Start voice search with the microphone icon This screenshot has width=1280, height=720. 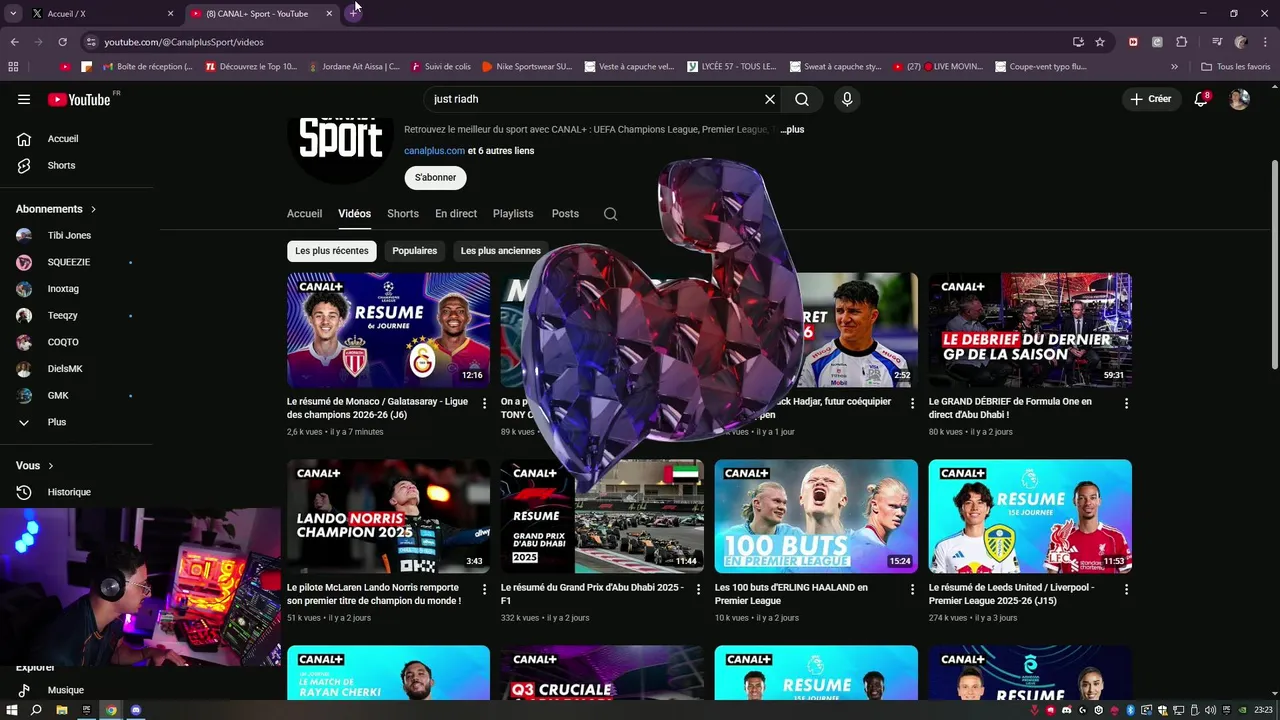847,99
